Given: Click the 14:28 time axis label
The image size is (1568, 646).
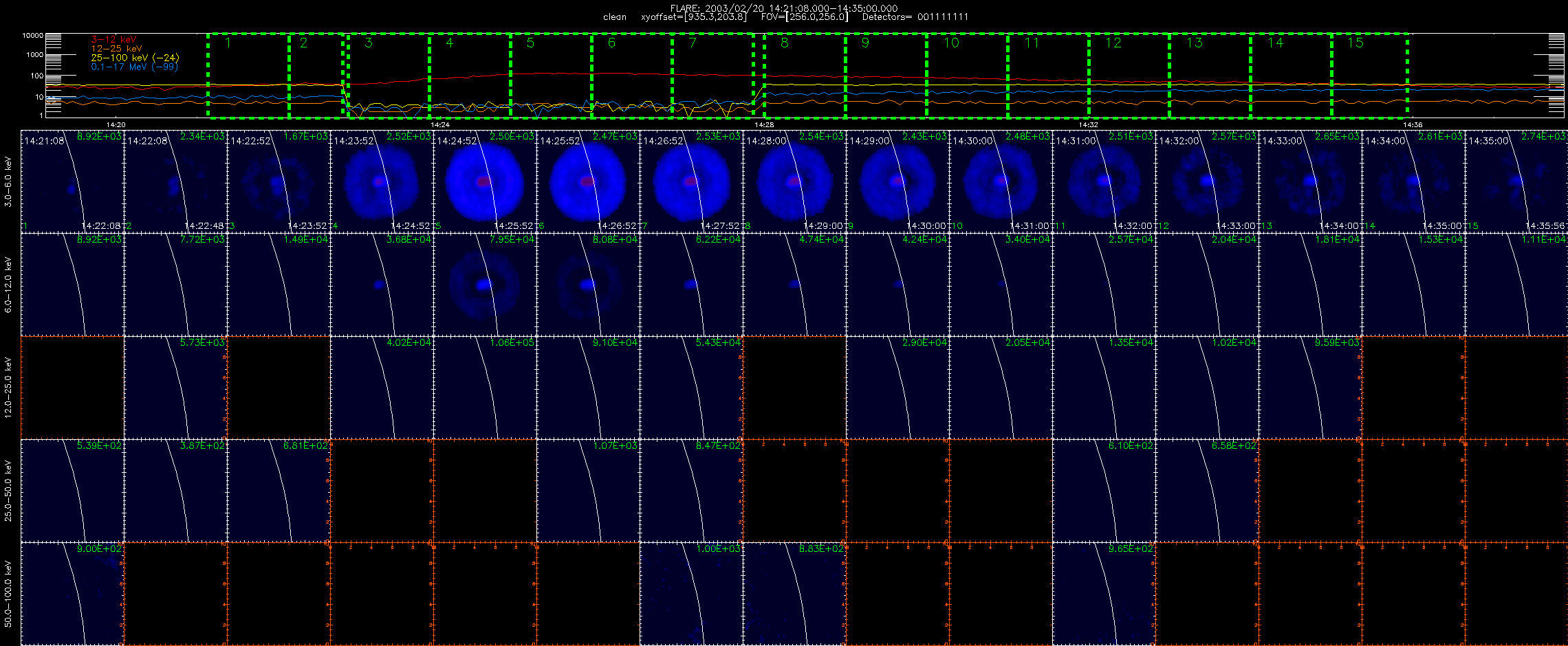Looking at the screenshot, I should pos(764,125).
